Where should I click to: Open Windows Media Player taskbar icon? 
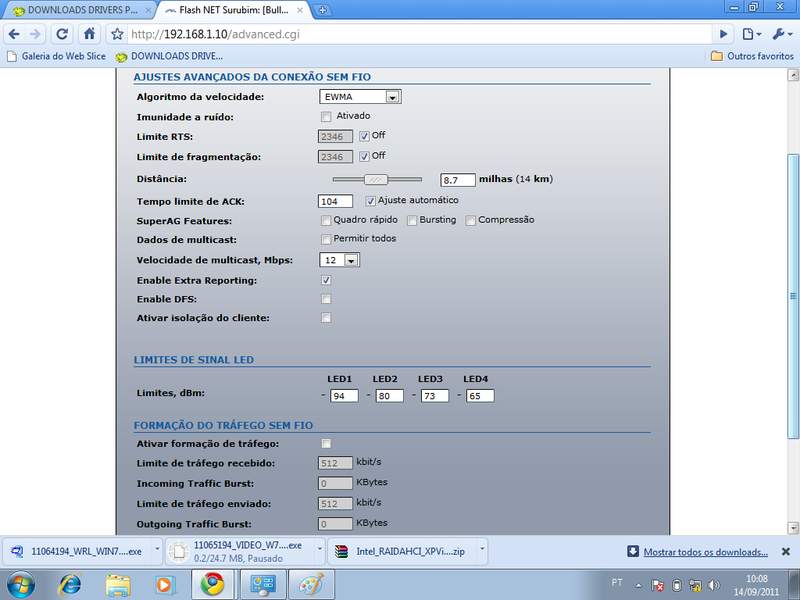pos(164,585)
